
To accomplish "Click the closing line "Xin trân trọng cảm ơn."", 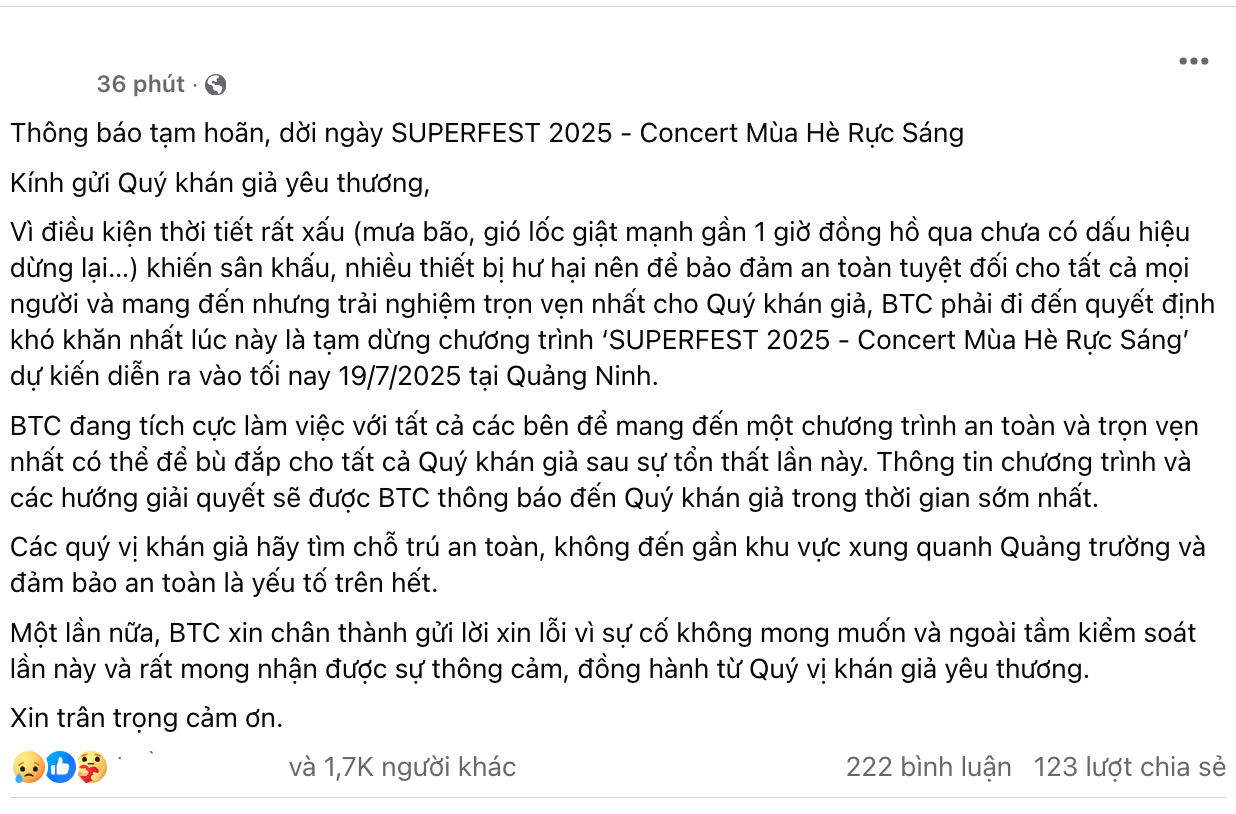I will point(148,717).
